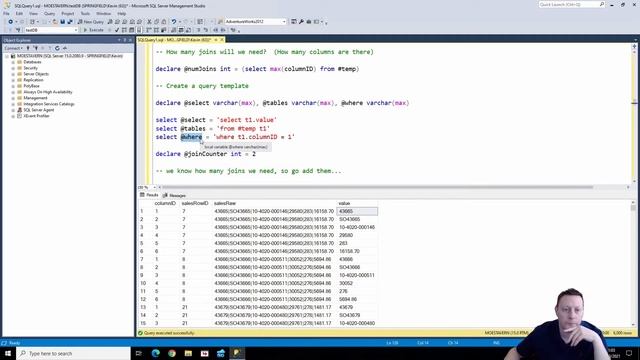Open Microsoft Edge from the taskbar
Viewport: 640px width, 360px height.
tap(156, 353)
